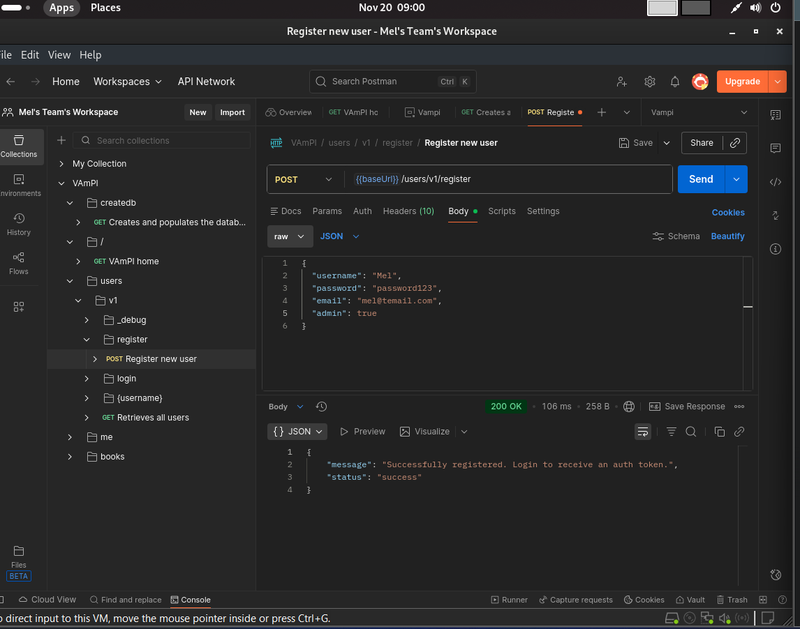Open the Flows sidebar panel
The image size is (800, 629).
pyautogui.click(x=18, y=262)
